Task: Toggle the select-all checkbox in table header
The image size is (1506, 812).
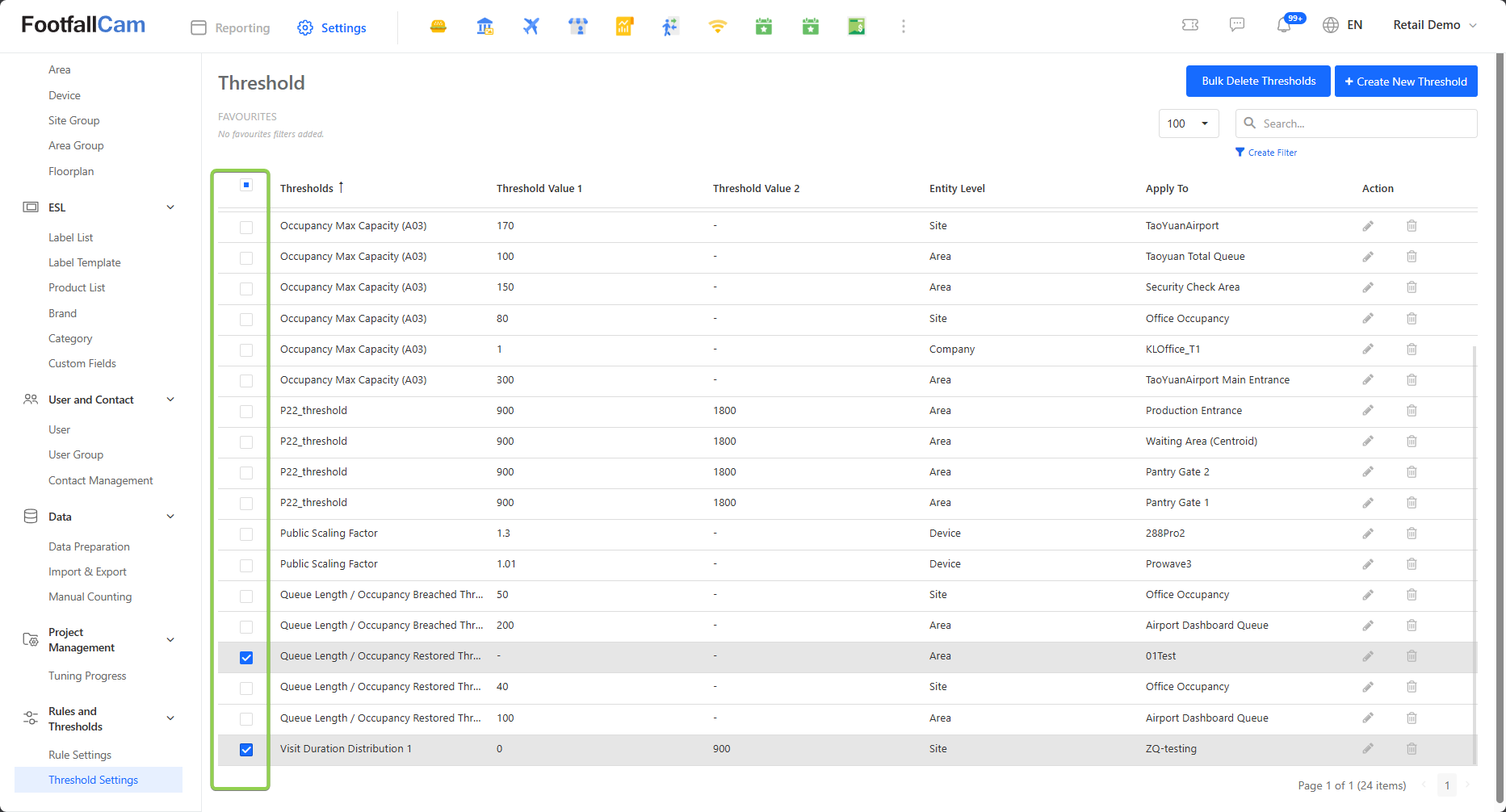Action: (x=246, y=186)
